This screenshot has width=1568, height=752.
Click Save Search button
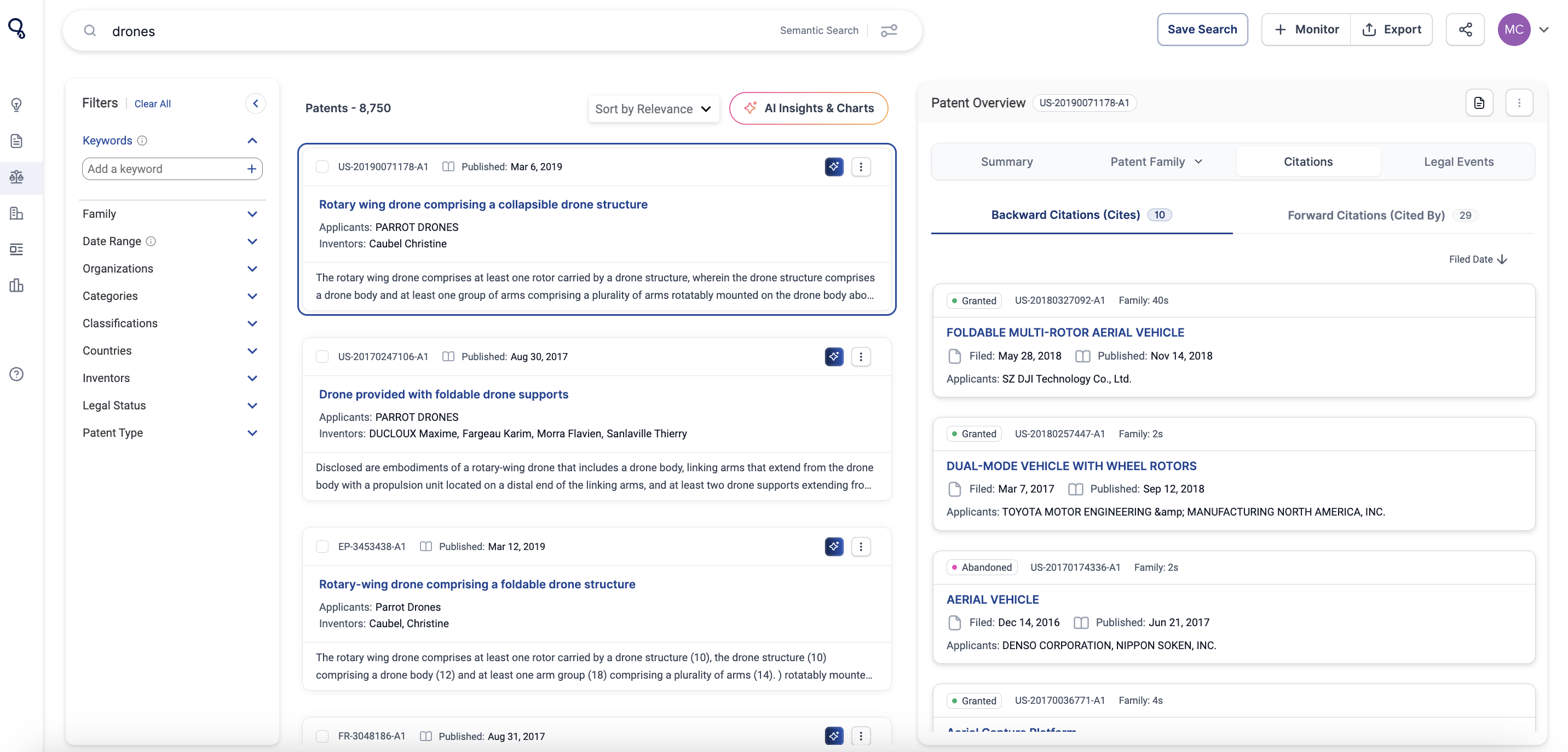point(1202,29)
